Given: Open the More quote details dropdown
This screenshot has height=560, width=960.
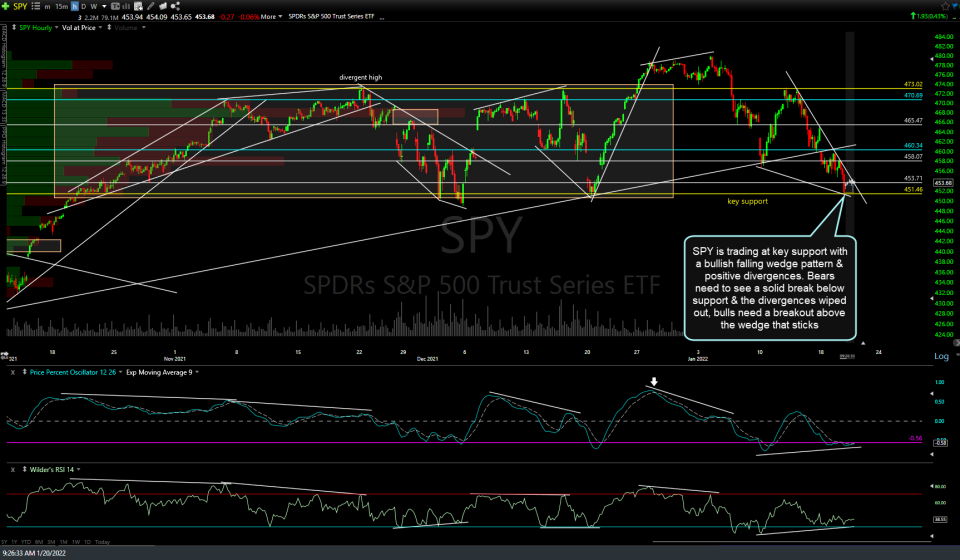Looking at the screenshot, I should point(271,17).
